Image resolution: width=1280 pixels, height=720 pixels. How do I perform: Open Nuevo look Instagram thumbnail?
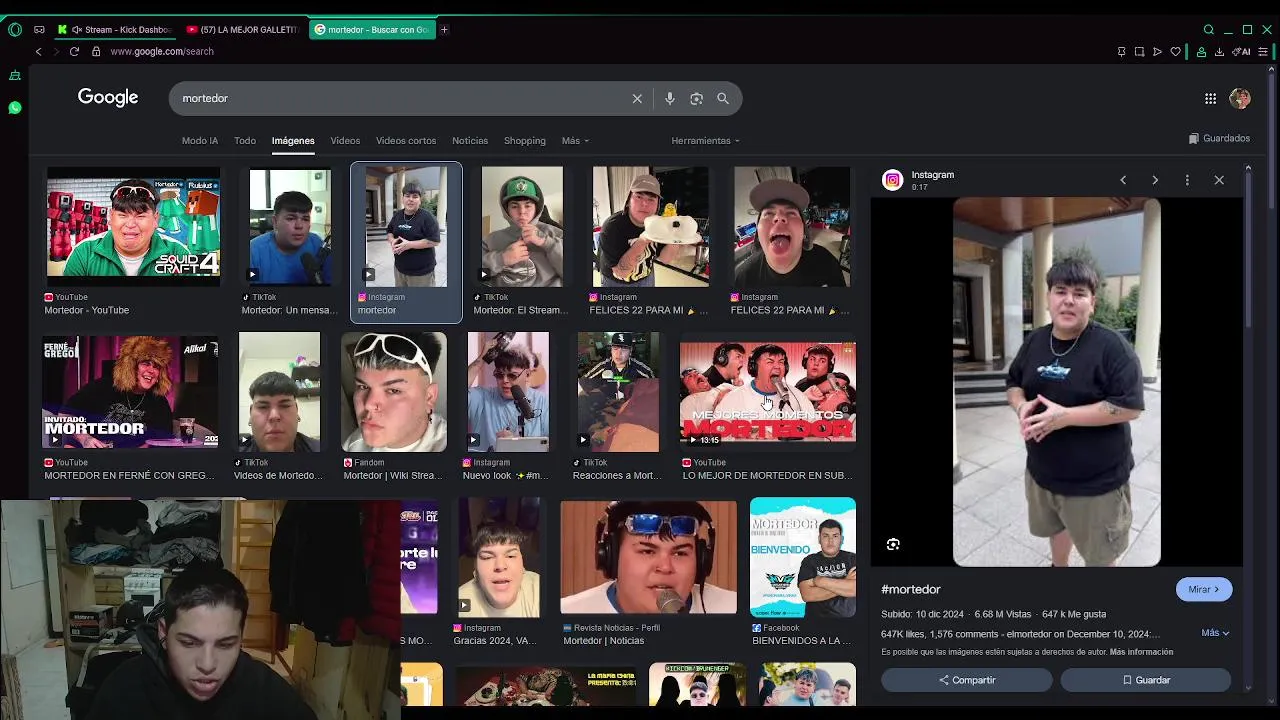coord(508,392)
